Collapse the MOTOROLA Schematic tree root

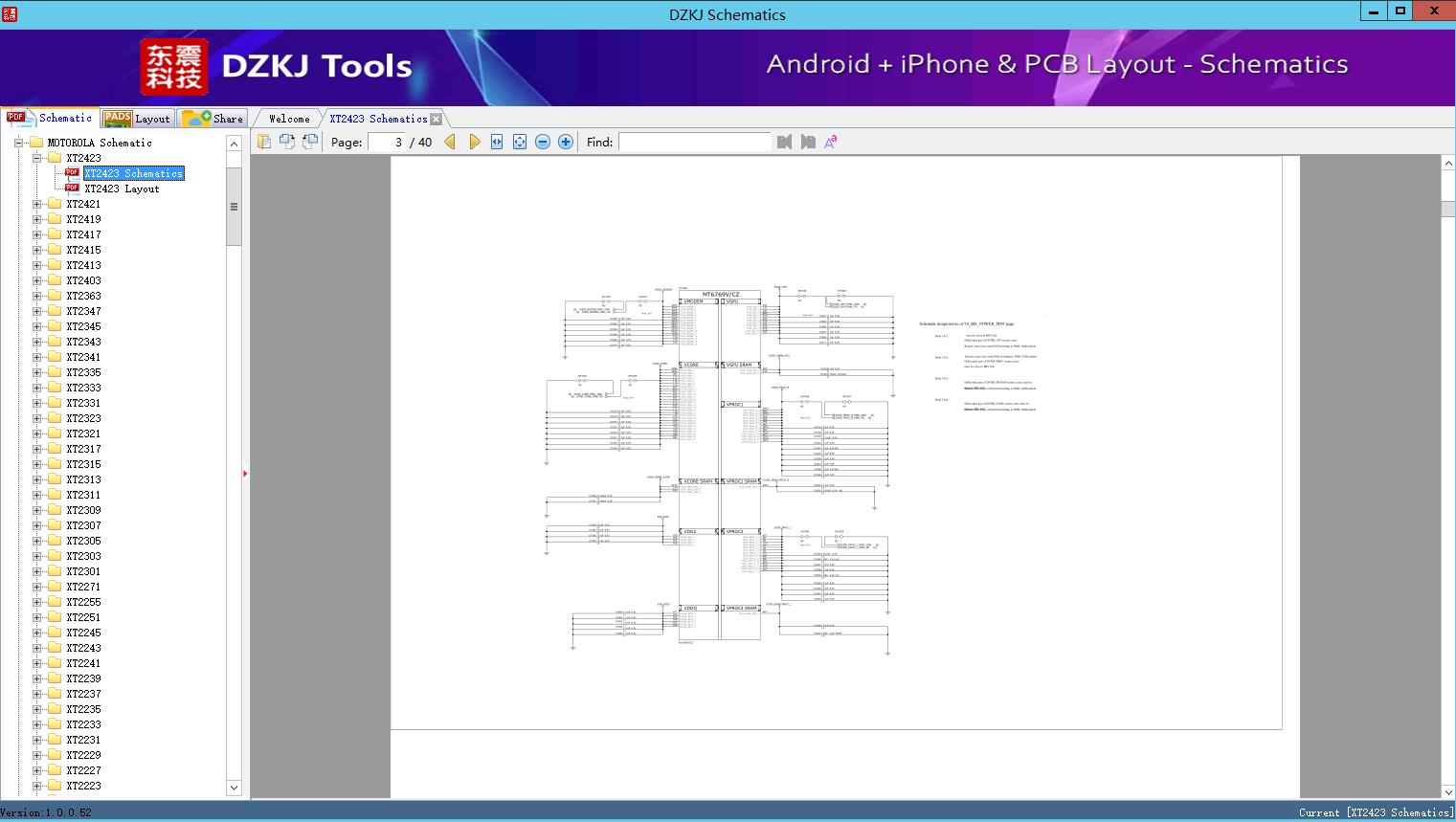click(18, 143)
